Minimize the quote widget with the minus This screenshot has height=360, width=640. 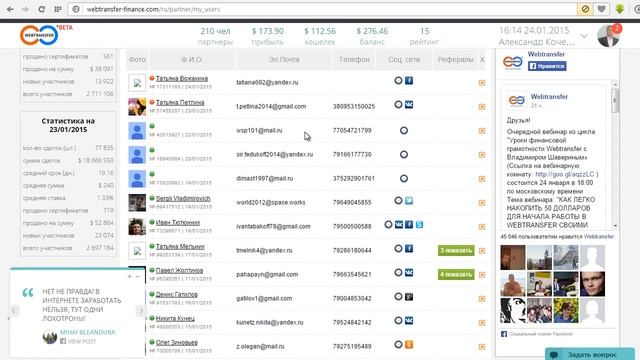(x=138, y=276)
